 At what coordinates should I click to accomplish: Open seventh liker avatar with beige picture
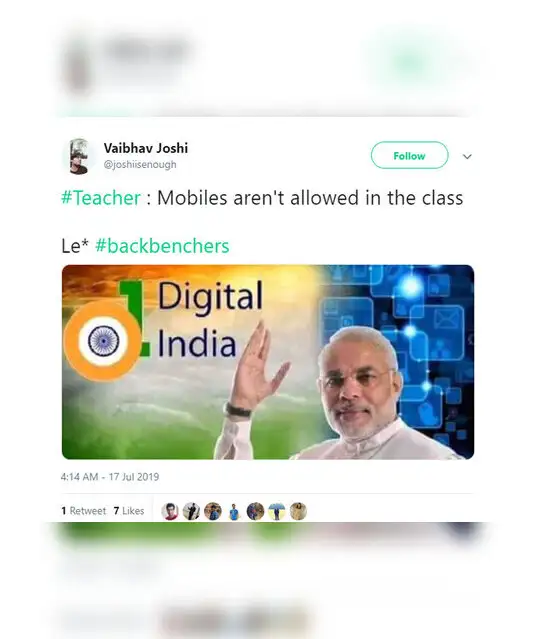click(298, 511)
